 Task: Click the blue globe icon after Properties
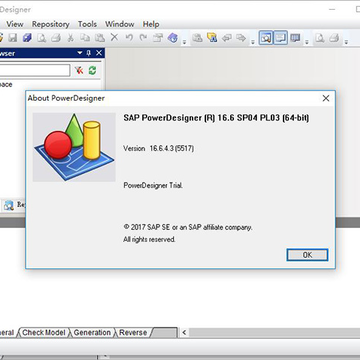coord(173,38)
